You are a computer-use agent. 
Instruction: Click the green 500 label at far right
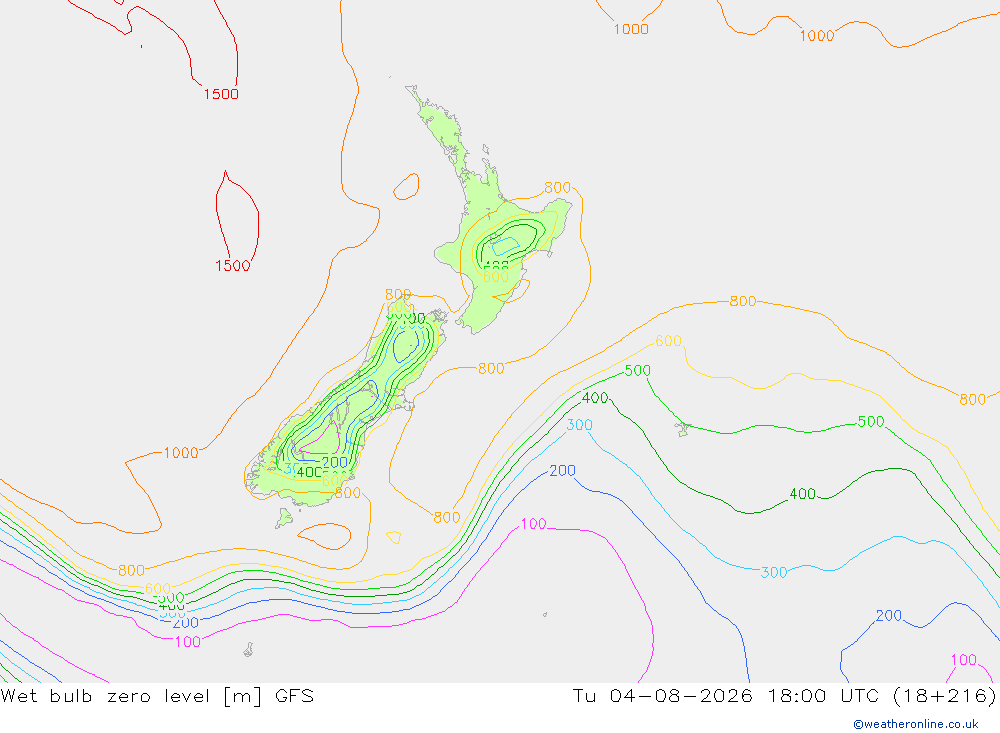point(871,422)
